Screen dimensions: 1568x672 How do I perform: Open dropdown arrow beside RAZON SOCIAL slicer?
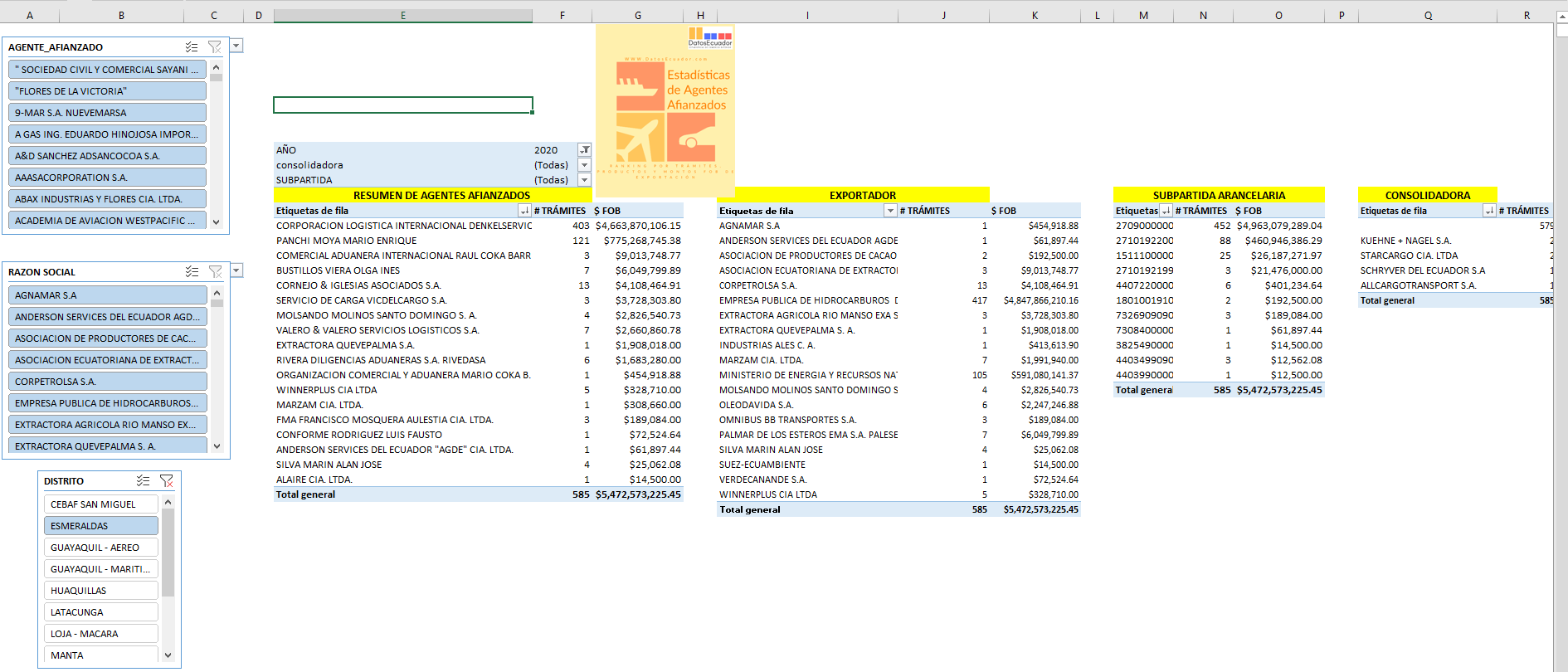(236, 270)
